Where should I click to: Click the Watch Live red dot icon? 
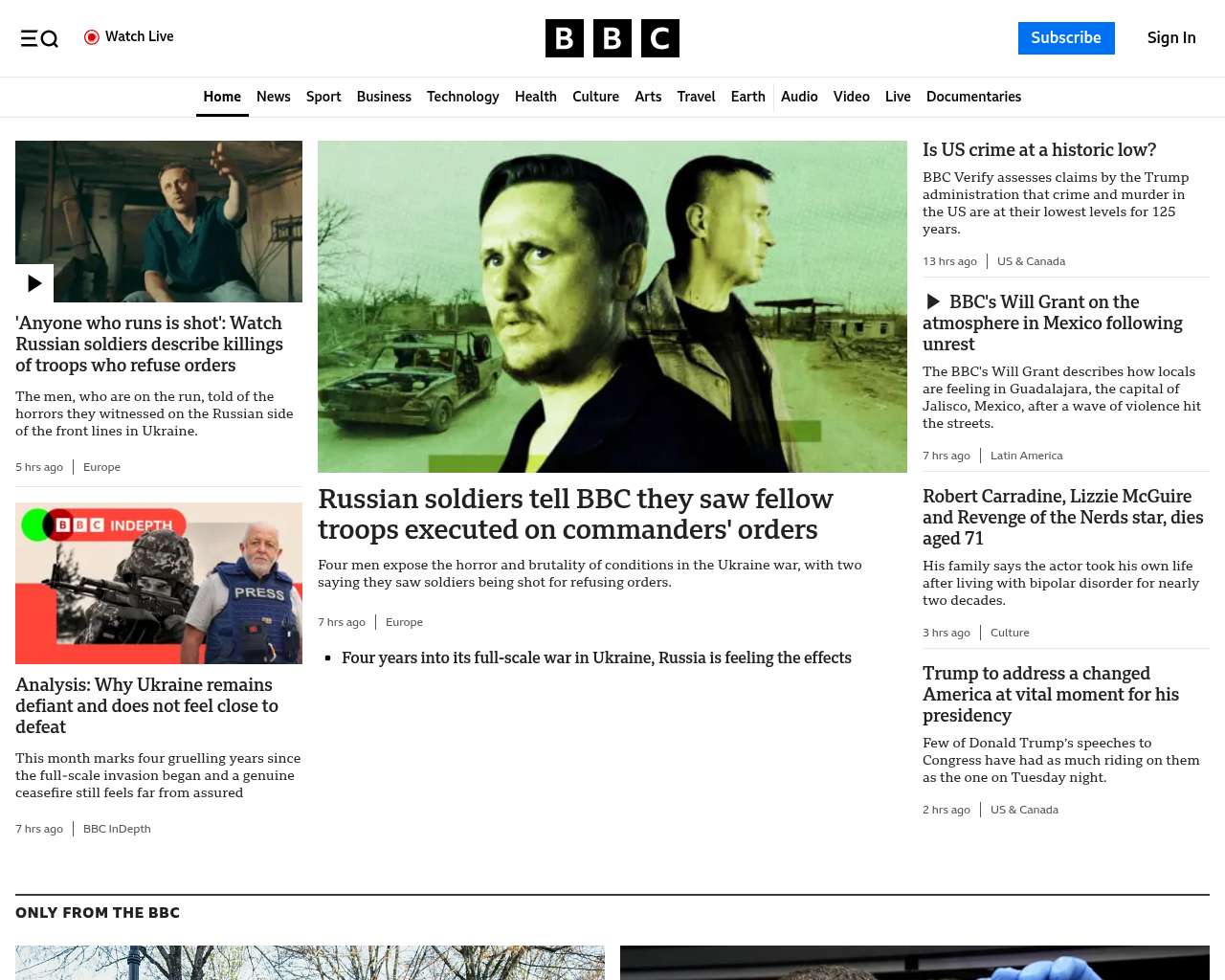click(x=92, y=37)
